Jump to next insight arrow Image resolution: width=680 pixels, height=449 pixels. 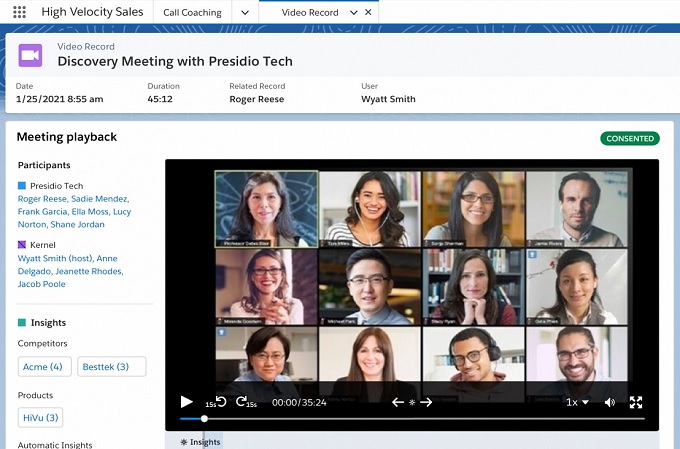click(x=426, y=402)
